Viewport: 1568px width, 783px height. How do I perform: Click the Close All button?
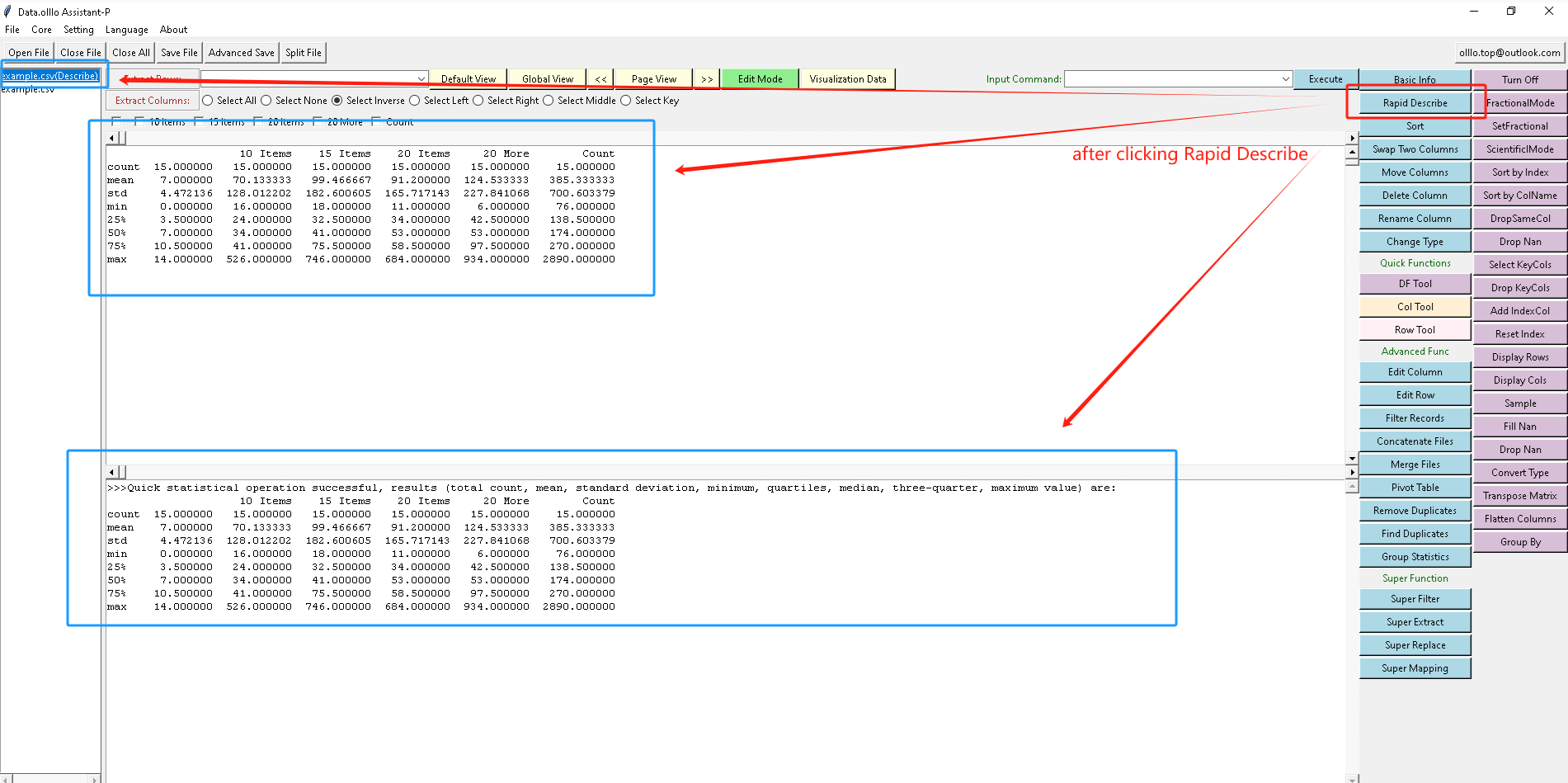131,53
